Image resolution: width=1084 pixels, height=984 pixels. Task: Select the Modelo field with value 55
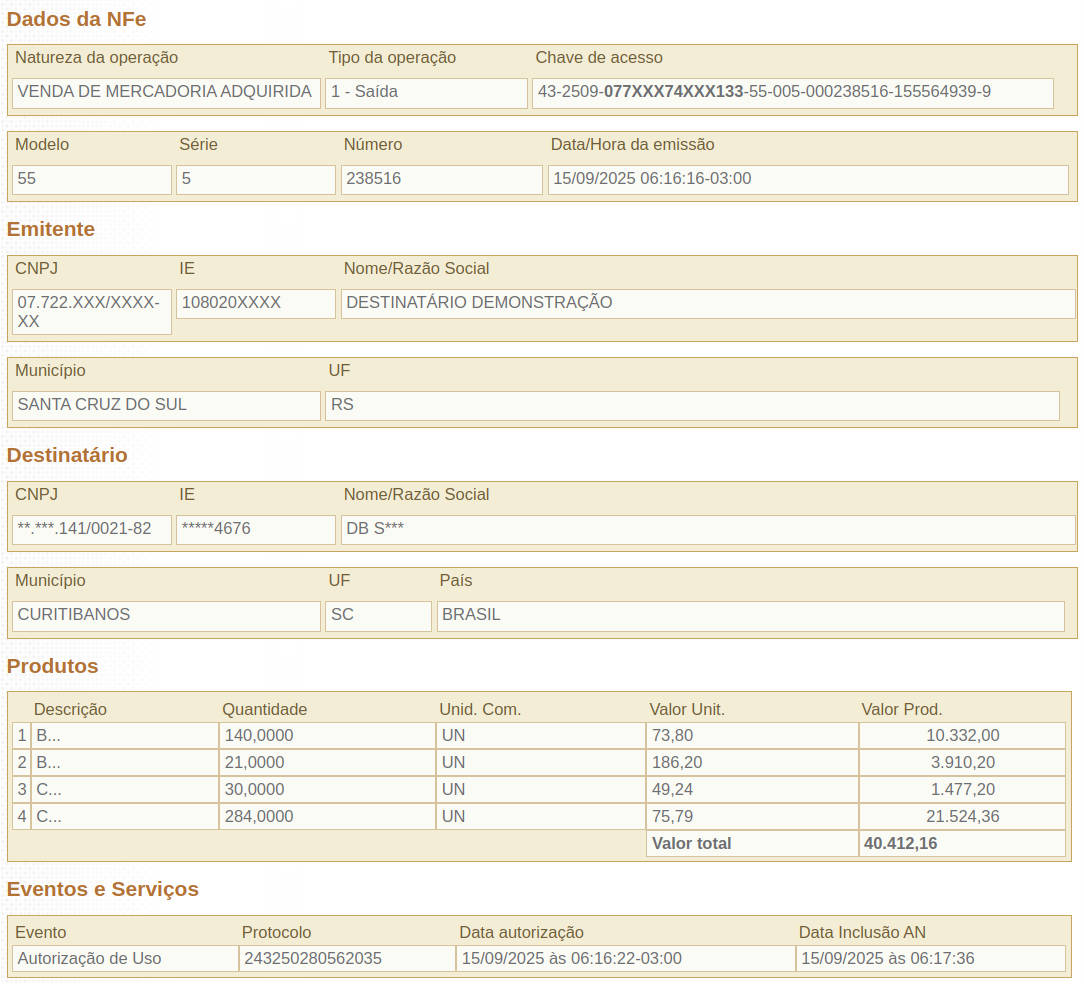click(x=92, y=179)
